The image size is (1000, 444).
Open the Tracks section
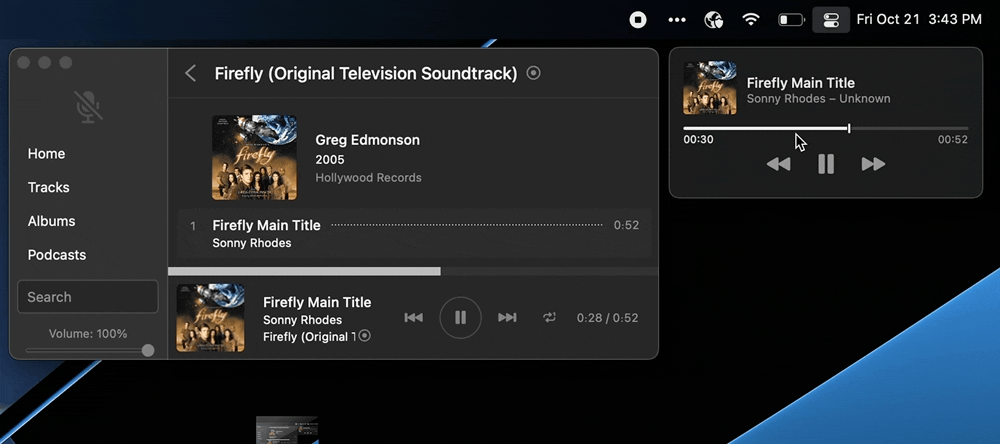[48, 188]
